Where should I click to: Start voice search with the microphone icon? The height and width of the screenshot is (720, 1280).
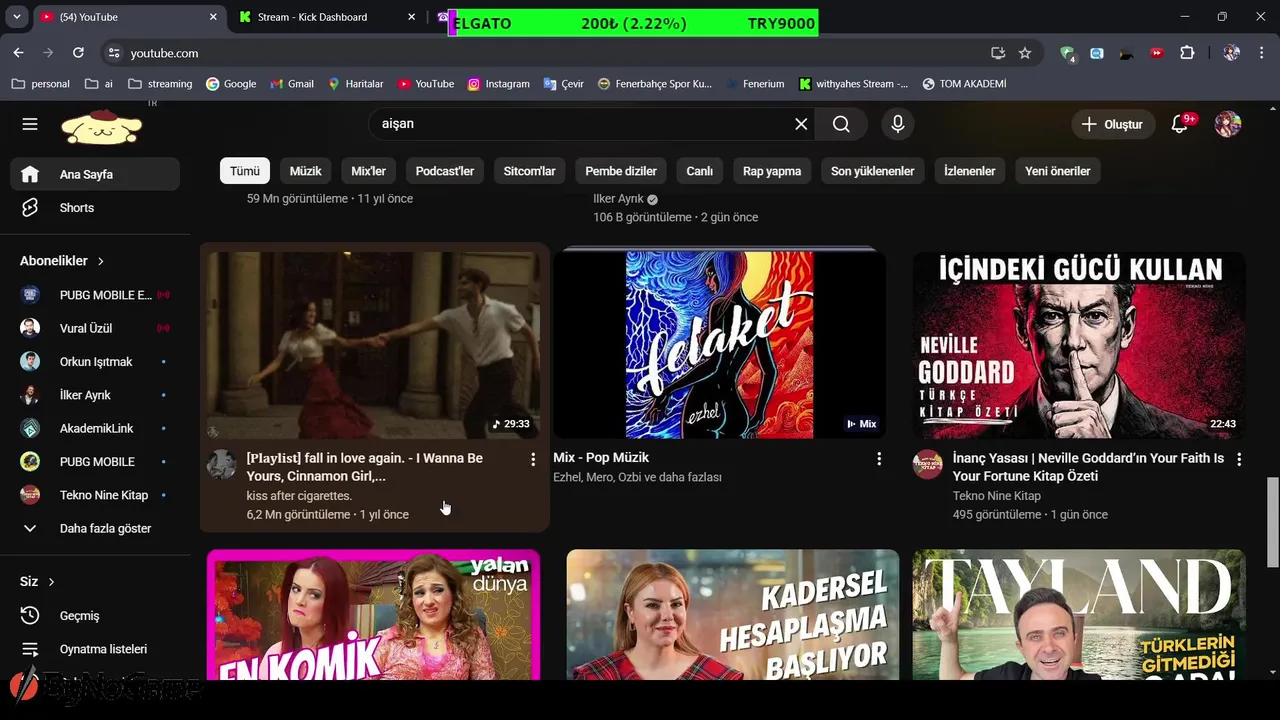point(898,124)
